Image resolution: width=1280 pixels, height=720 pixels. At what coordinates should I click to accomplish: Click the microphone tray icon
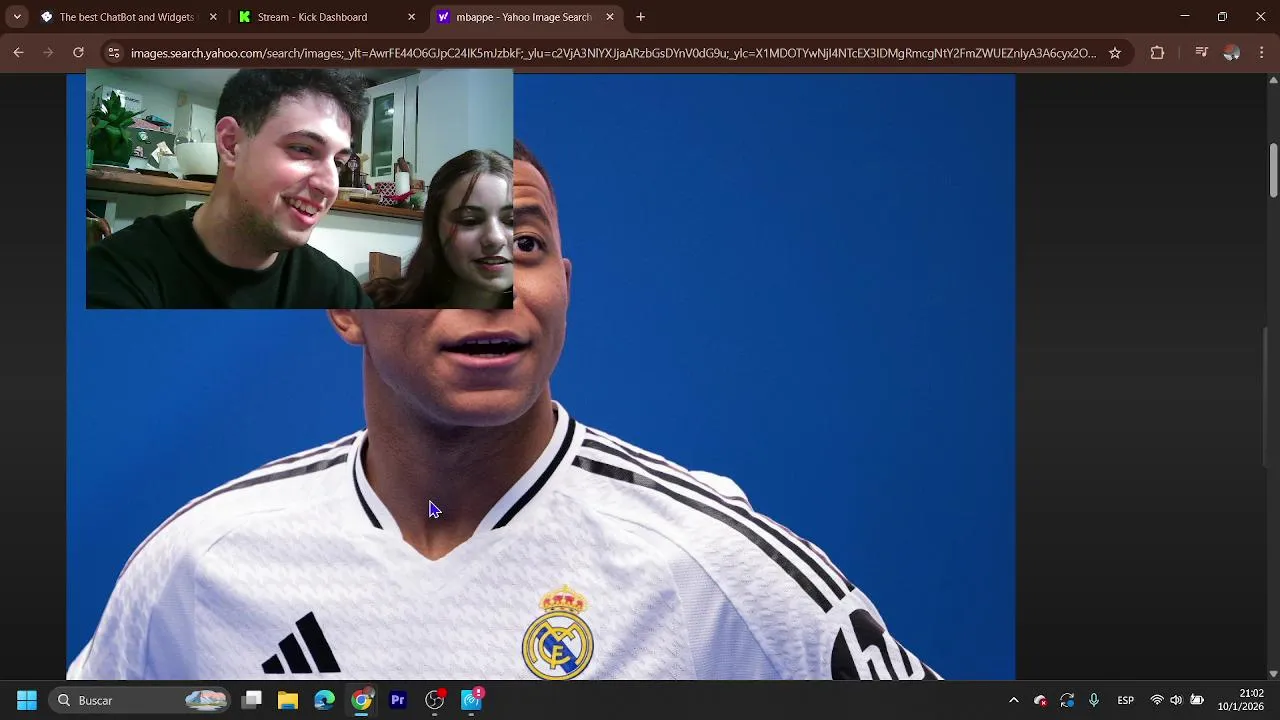1094,700
